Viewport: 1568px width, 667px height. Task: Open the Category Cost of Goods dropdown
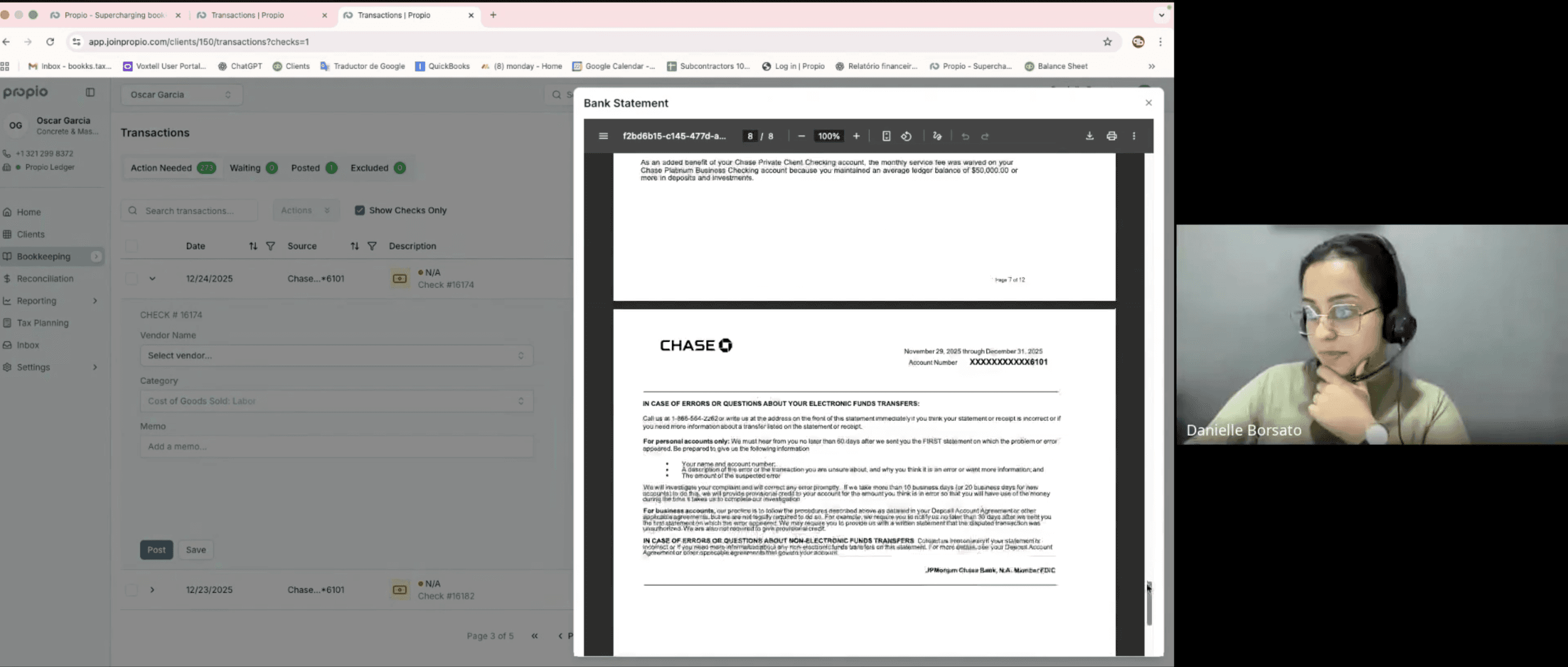click(x=336, y=401)
